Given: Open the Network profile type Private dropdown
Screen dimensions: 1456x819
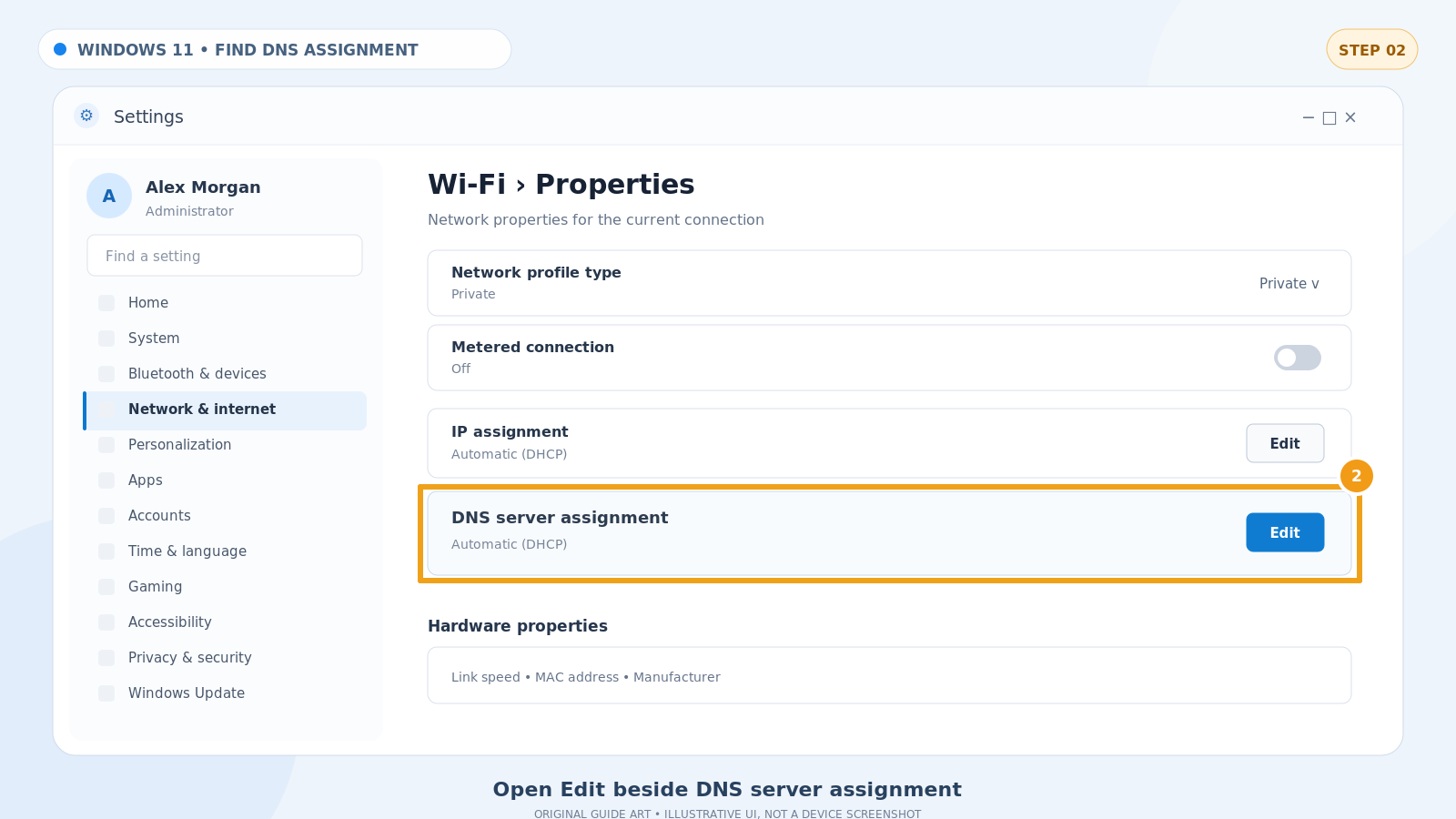Looking at the screenshot, I should pyautogui.click(x=1289, y=284).
